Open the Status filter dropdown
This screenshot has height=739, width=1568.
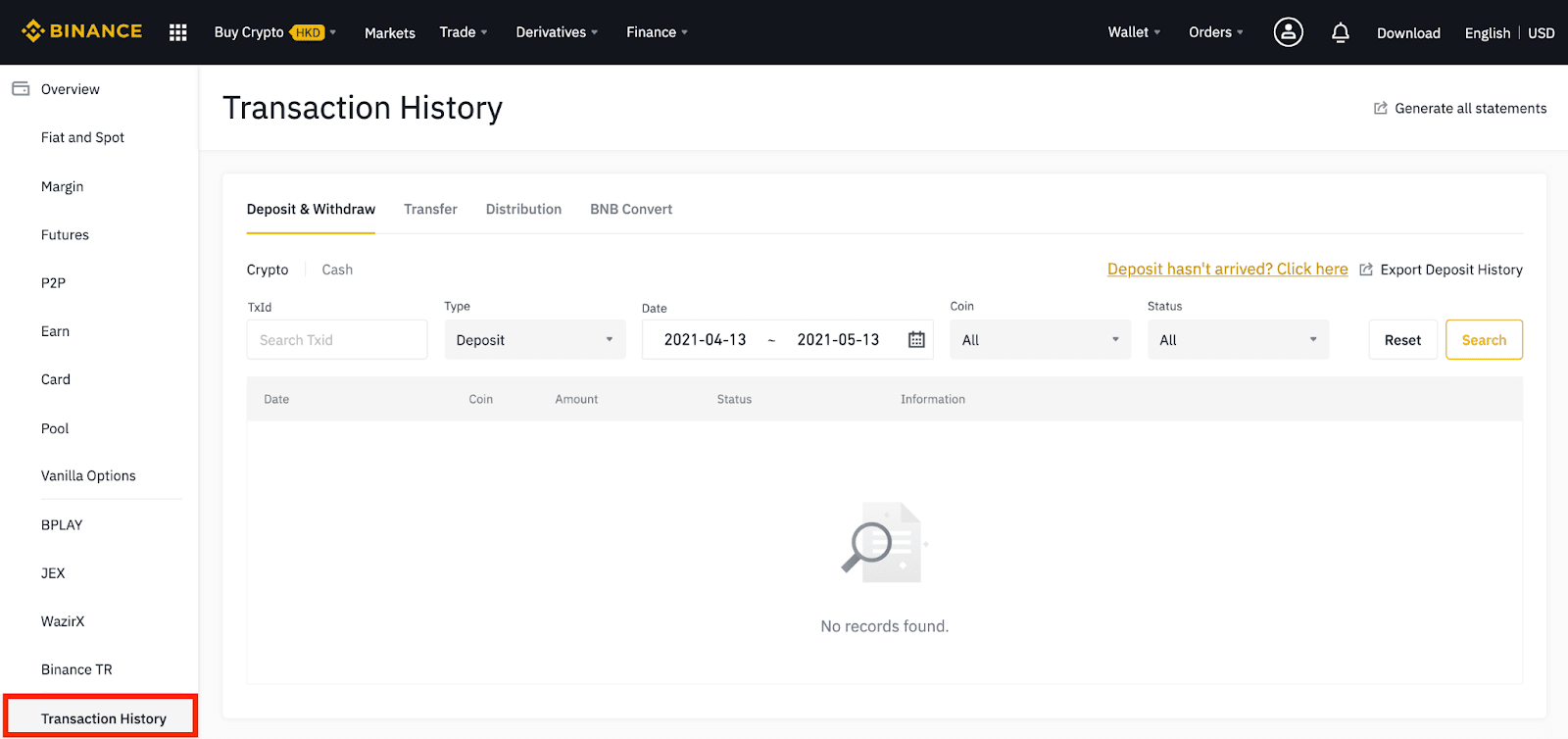1237,340
